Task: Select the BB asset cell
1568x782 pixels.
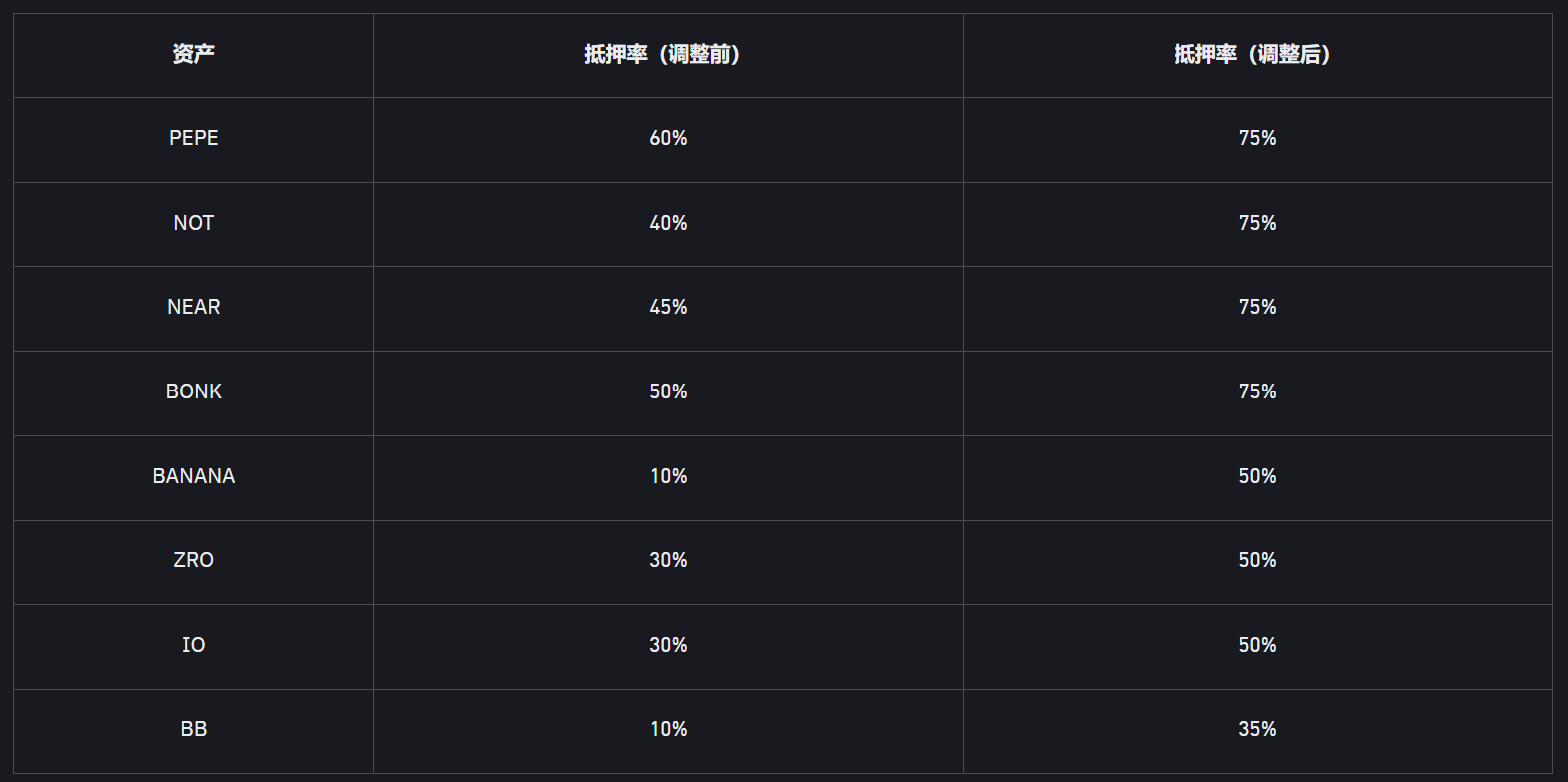Action: (193, 730)
